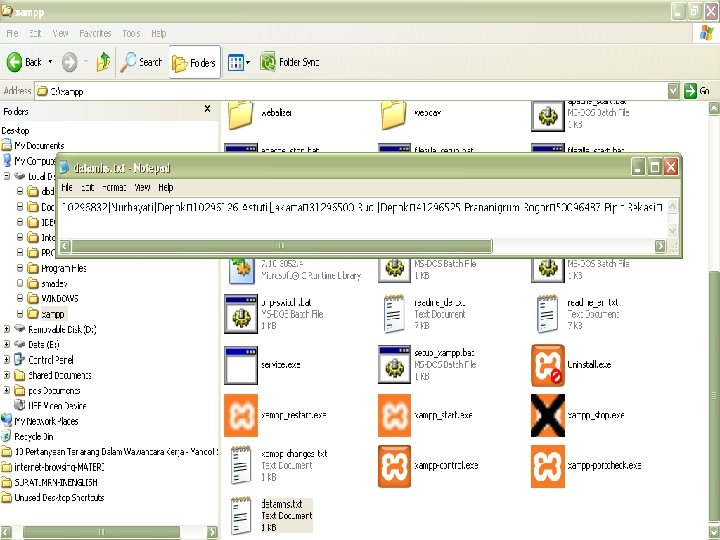Select the setup_xampp.bat icon

click(x=394, y=365)
